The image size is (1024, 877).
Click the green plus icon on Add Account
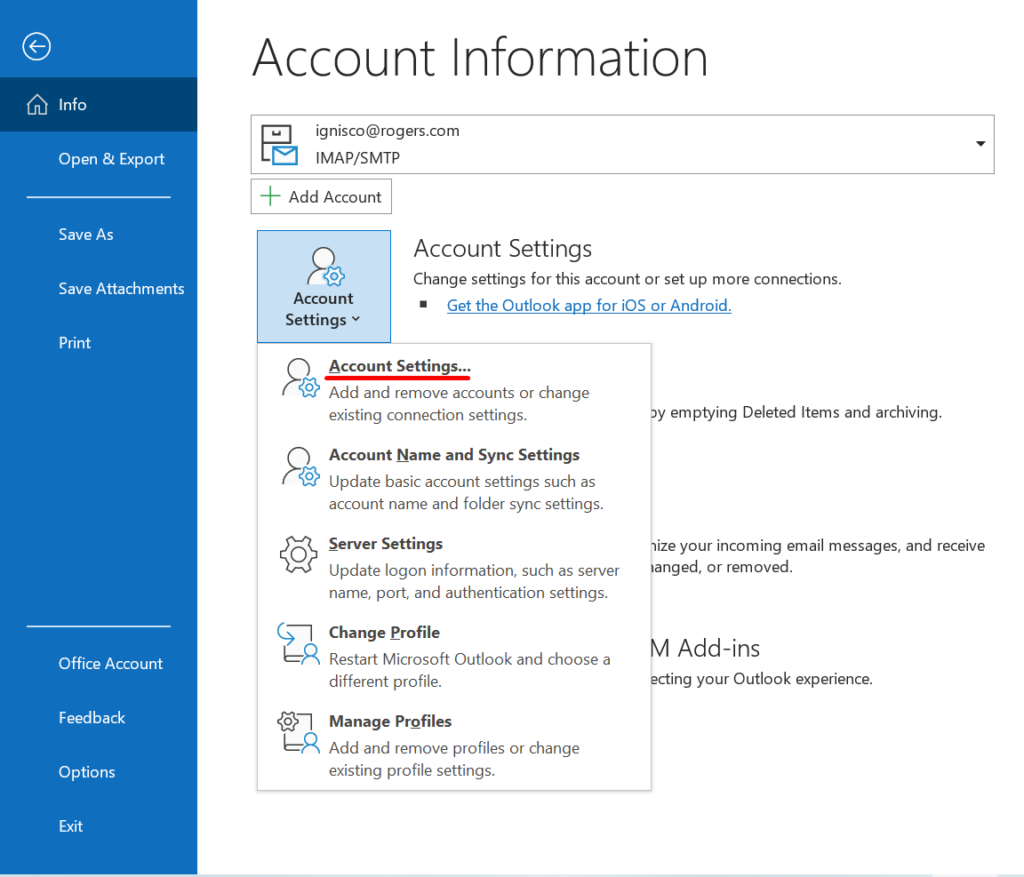270,196
